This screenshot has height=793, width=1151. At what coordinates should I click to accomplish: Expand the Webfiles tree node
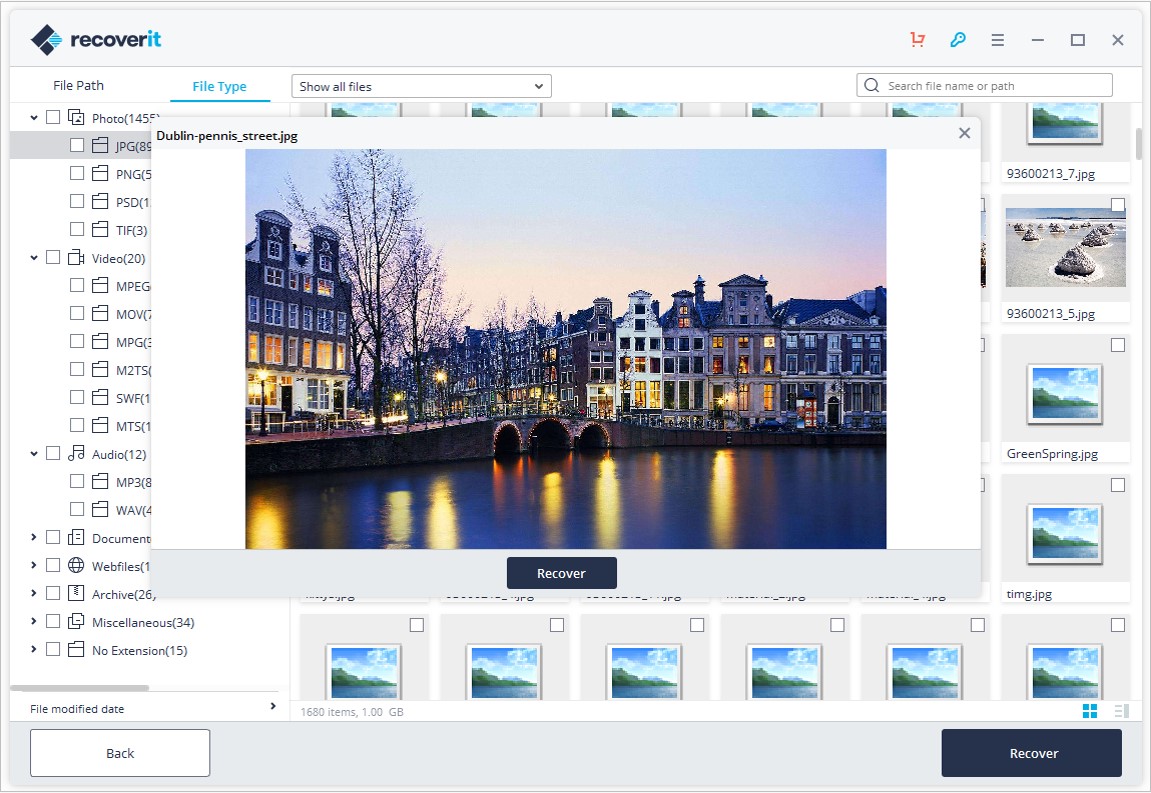click(34, 565)
